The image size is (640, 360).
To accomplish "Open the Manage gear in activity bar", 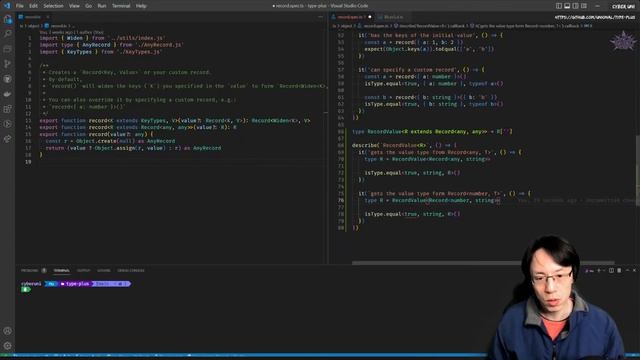I will (7, 346).
